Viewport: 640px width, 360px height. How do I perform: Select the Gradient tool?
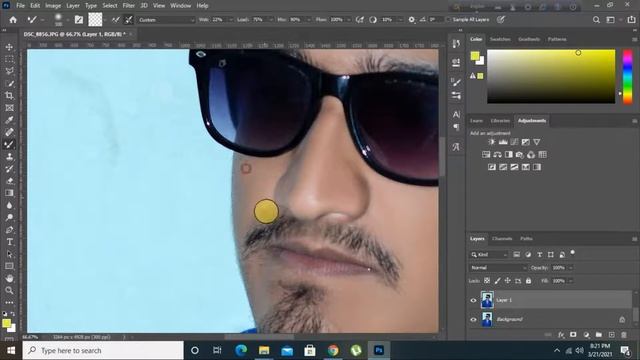tap(9, 193)
